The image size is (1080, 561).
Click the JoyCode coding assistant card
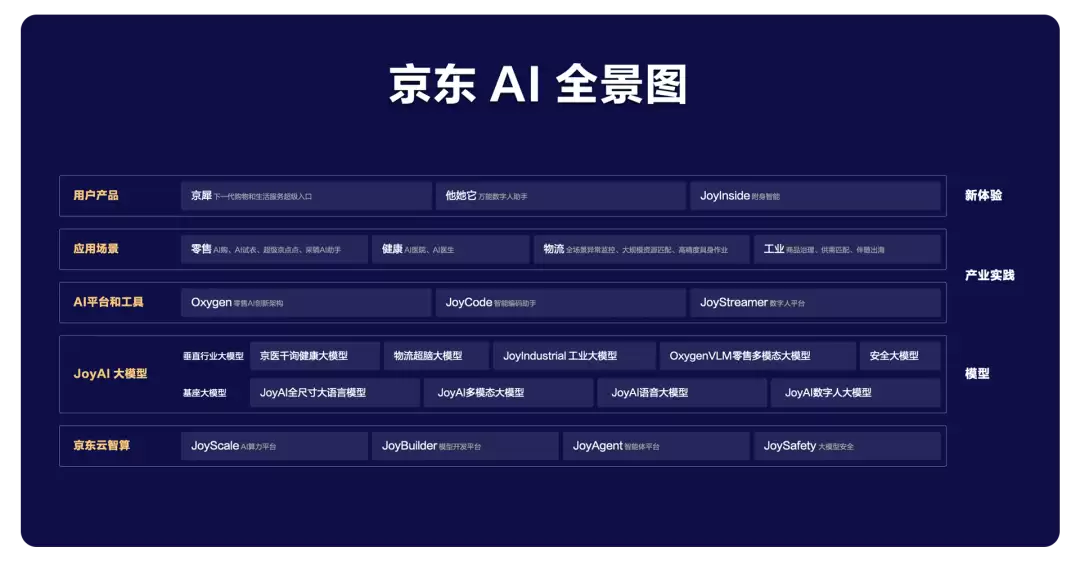point(561,303)
